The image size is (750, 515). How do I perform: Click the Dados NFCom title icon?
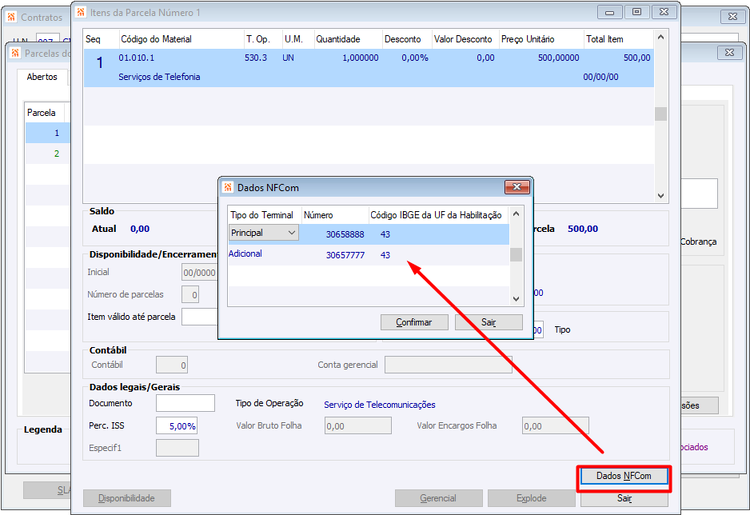[228, 187]
